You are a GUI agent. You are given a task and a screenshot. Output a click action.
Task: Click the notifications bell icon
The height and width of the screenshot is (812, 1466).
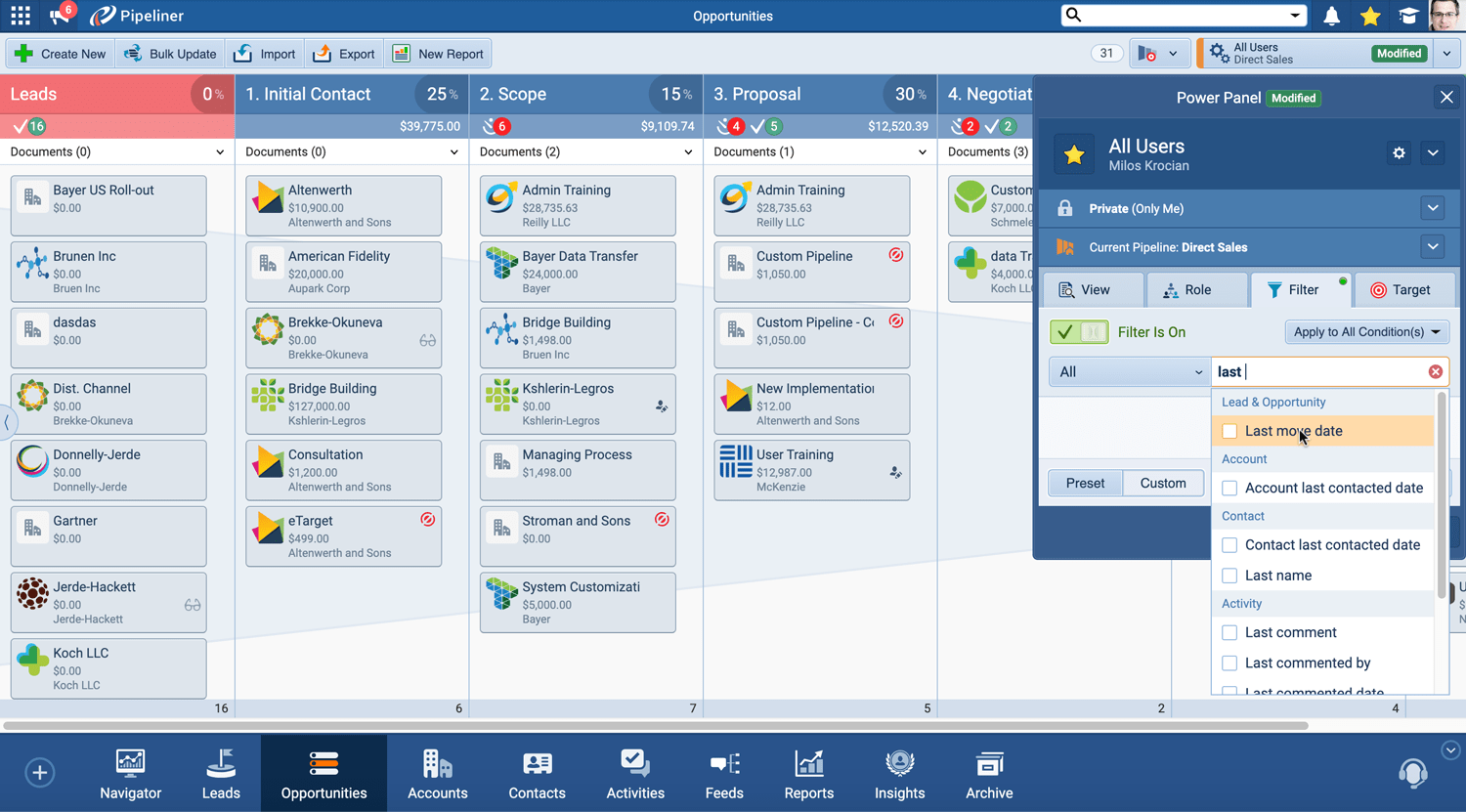click(x=1331, y=16)
